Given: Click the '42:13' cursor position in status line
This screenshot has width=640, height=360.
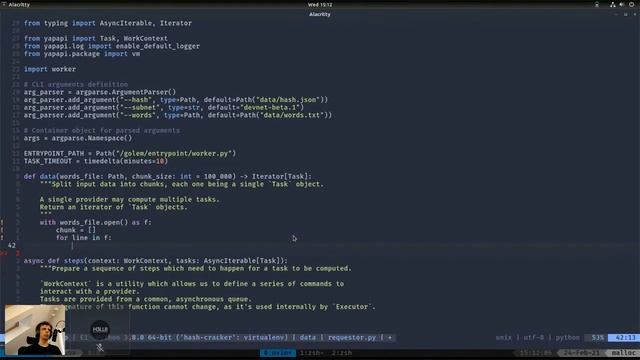Looking at the screenshot, I should tap(624, 338).
